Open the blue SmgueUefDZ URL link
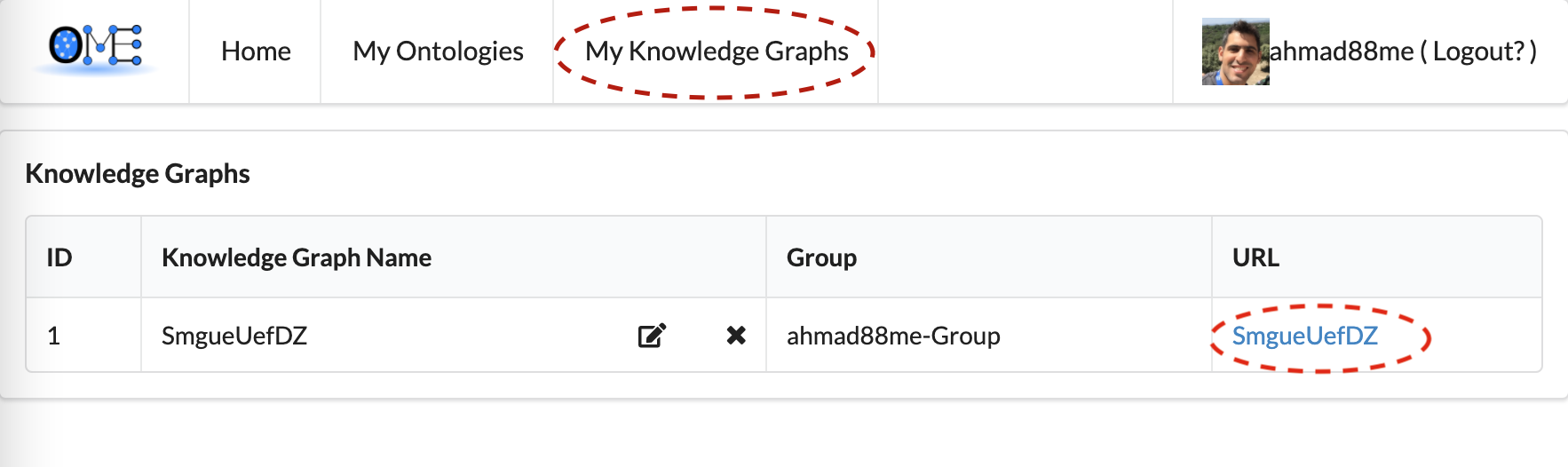Image resolution: width=1568 pixels, height=467 pixels. pyautogui.click(x=1304, y=336)
